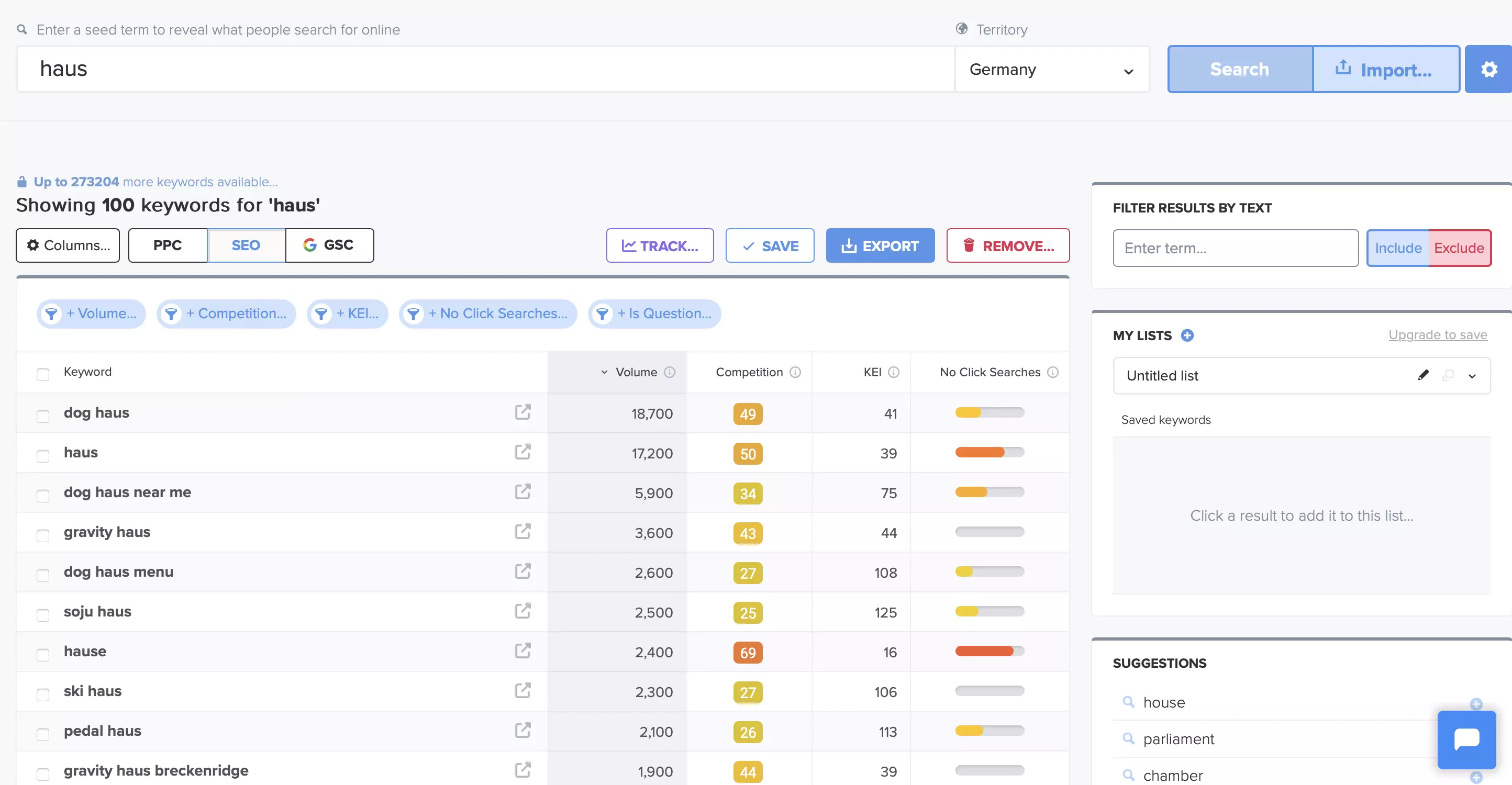
Task: Open the Germany territory dropdown
Action: pos(1052,69)
